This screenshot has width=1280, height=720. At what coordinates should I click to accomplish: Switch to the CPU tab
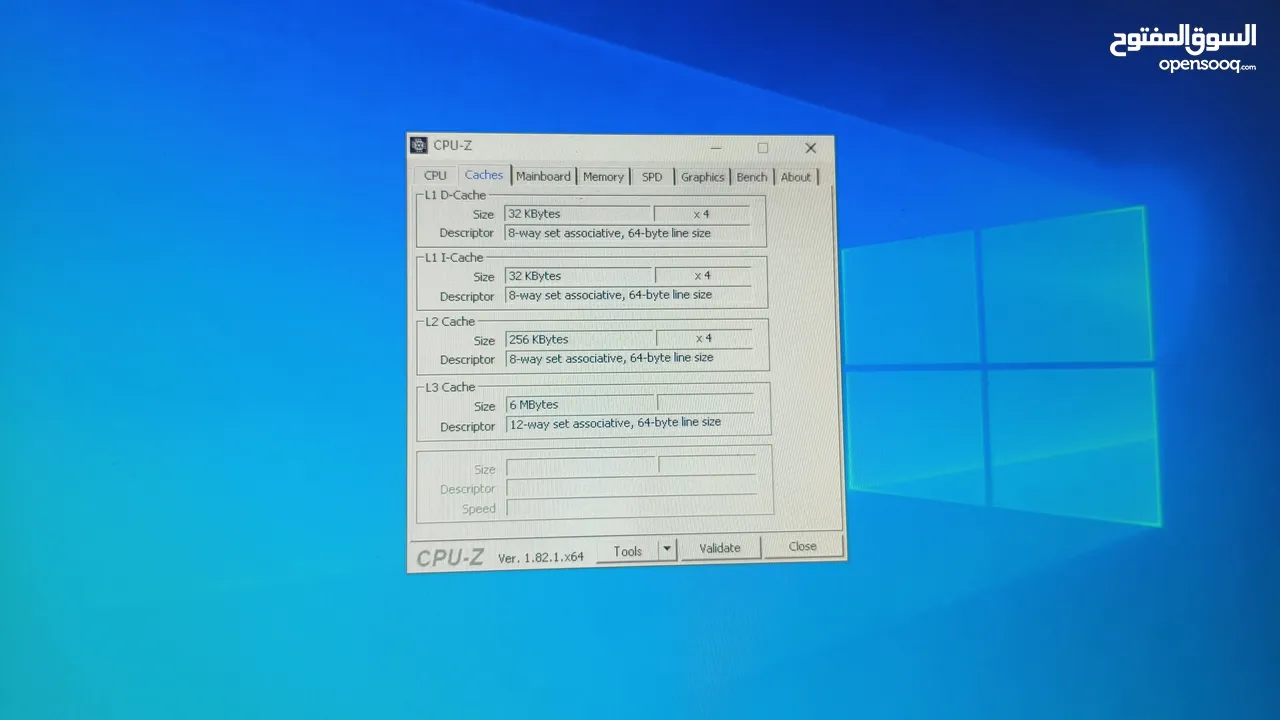coord(435,175)
